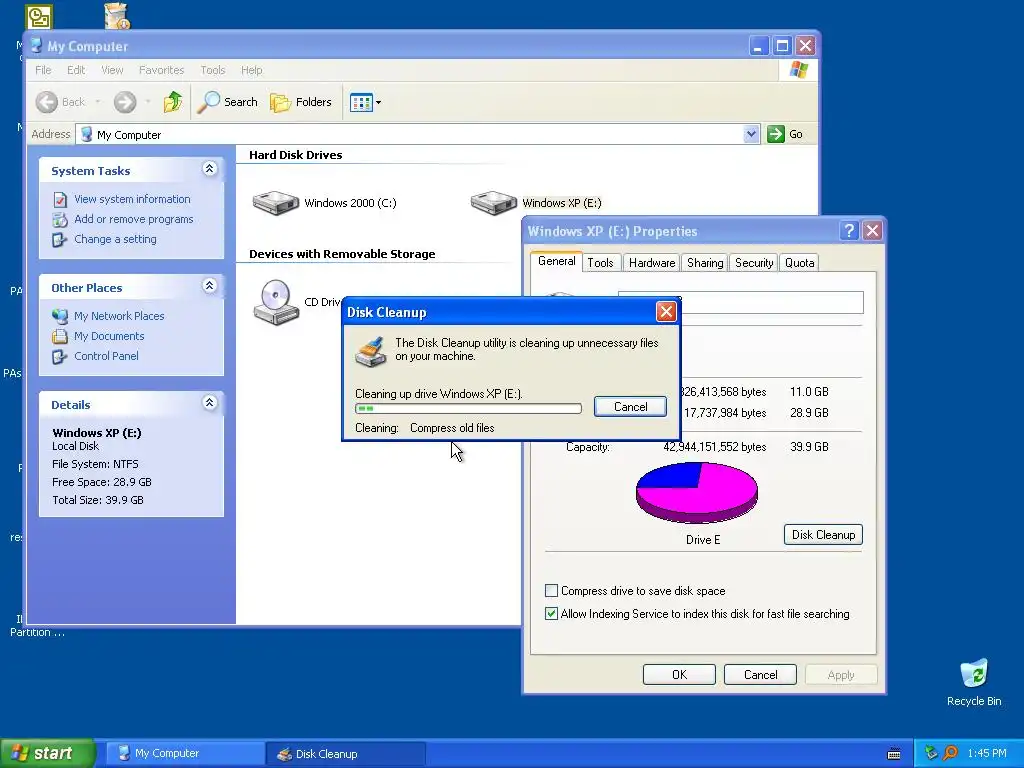The height and width of the screenshot is (768, 1024).
Task: Click the 1:45 PM clock
Action: (987, 753)
